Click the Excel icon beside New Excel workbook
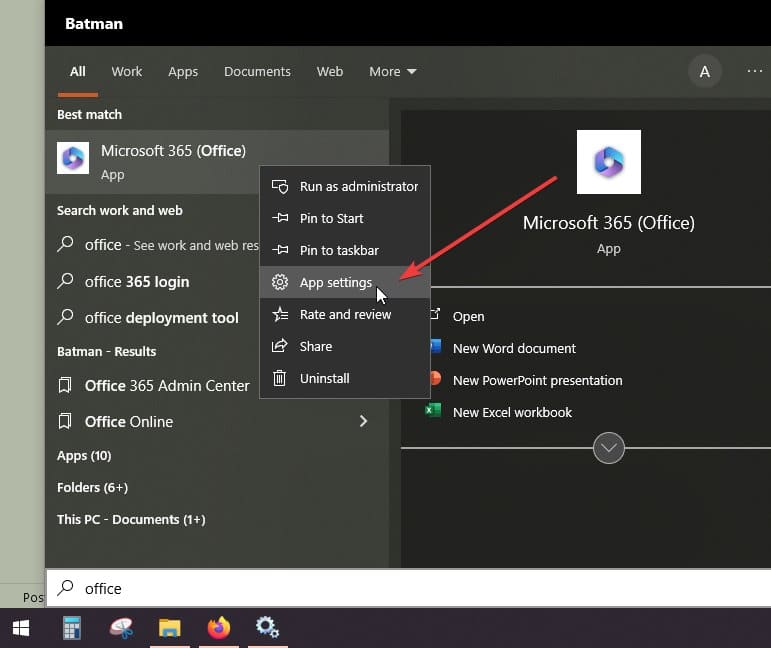The image size is (771, 648). click(433, 410)
